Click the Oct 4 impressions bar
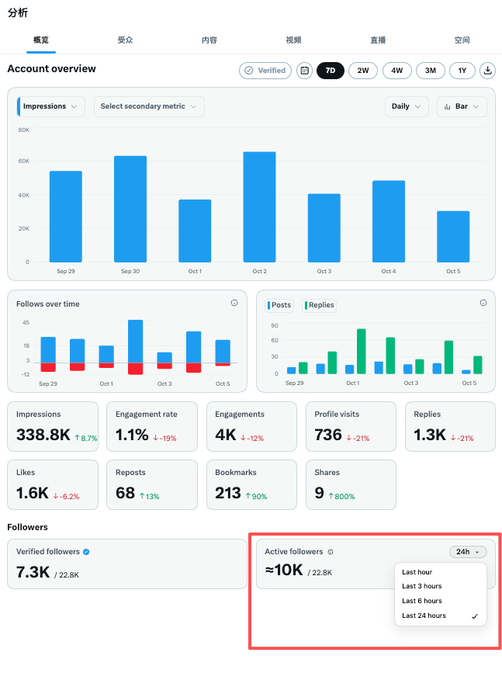Viewport: 502px width, 680px height. tap(388, 221)
